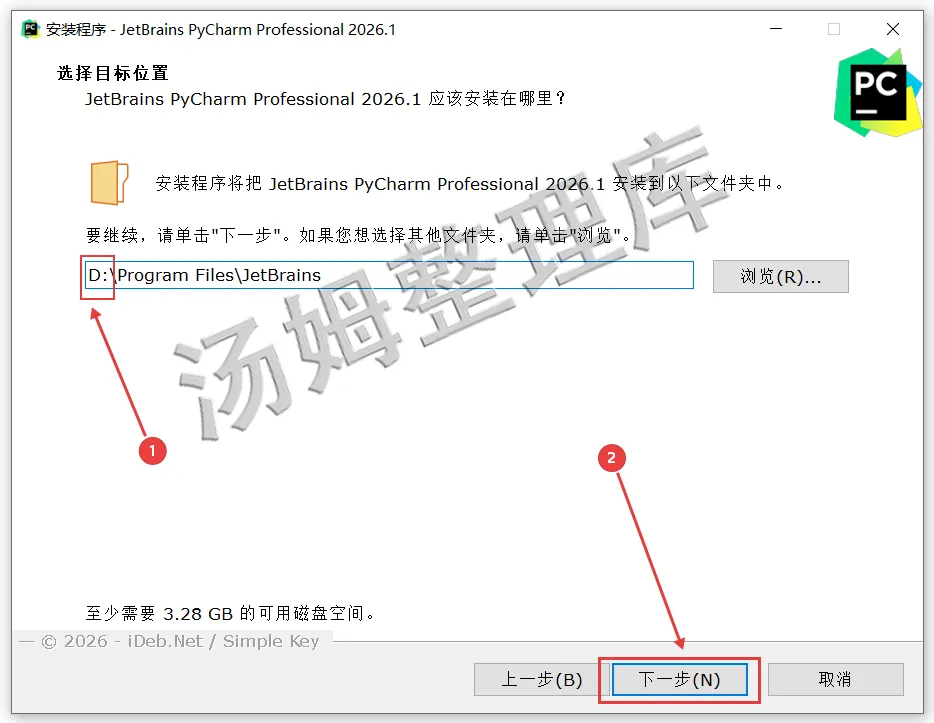The width and height of the screenshot is (934, 723).
Task: Minimize the installer window
Action: tap(776, 29)
